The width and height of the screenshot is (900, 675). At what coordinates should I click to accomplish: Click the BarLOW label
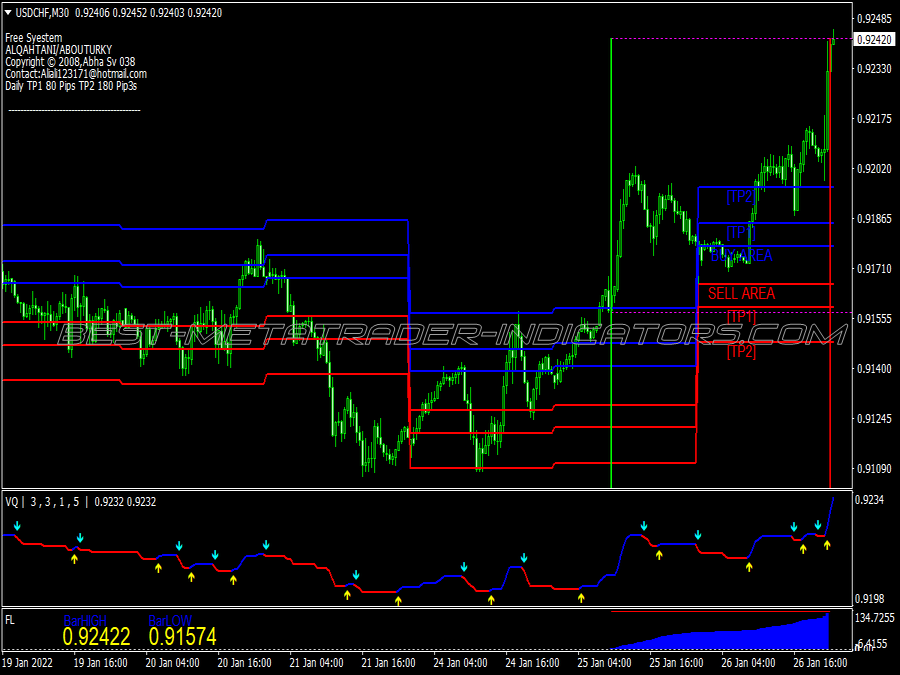click(x=170, y=621)
